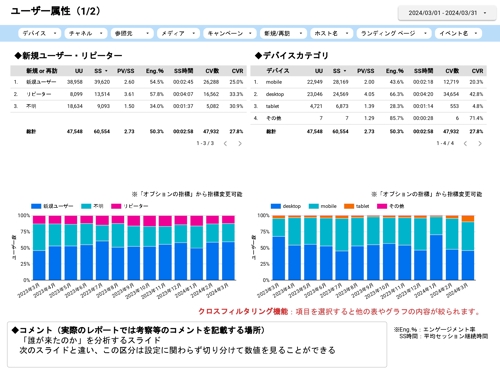
Task: Click the mobile teal legend swatch
Action: point(314,206)
